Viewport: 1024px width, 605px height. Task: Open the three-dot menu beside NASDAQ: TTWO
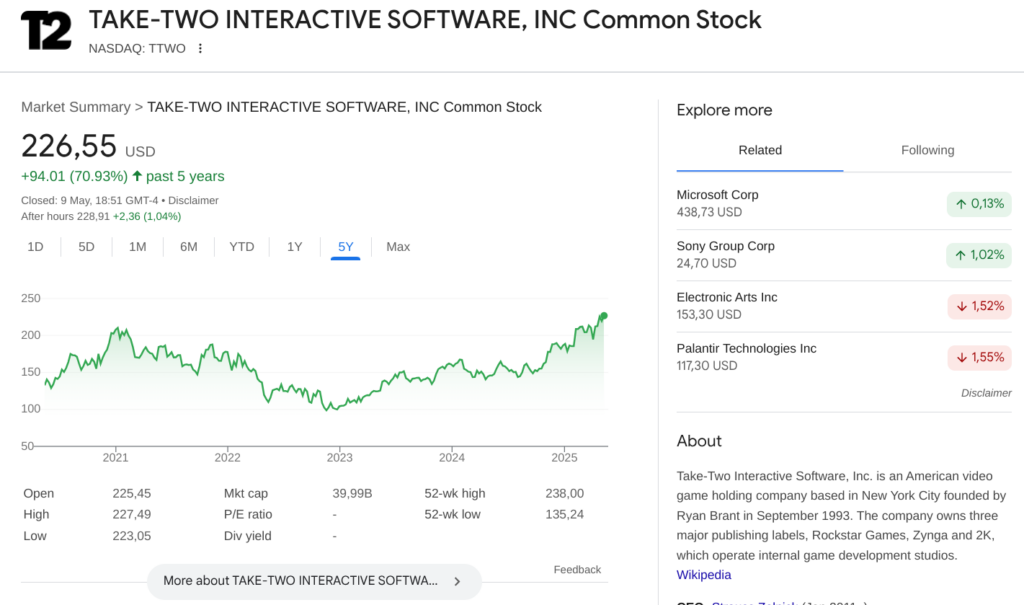[x=200, y=48]
